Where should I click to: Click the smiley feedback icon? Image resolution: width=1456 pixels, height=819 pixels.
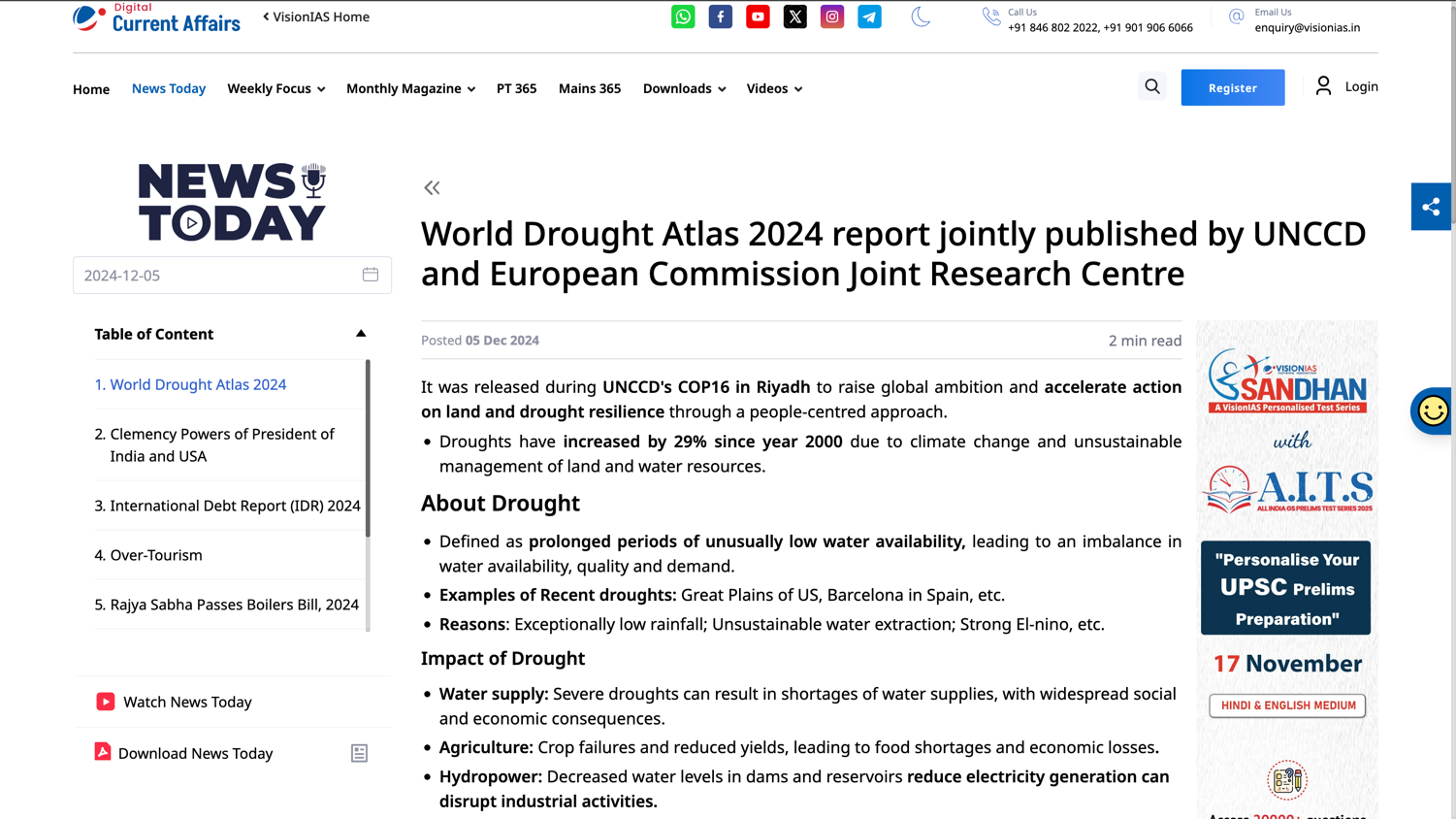click(x=1433, y=410)
